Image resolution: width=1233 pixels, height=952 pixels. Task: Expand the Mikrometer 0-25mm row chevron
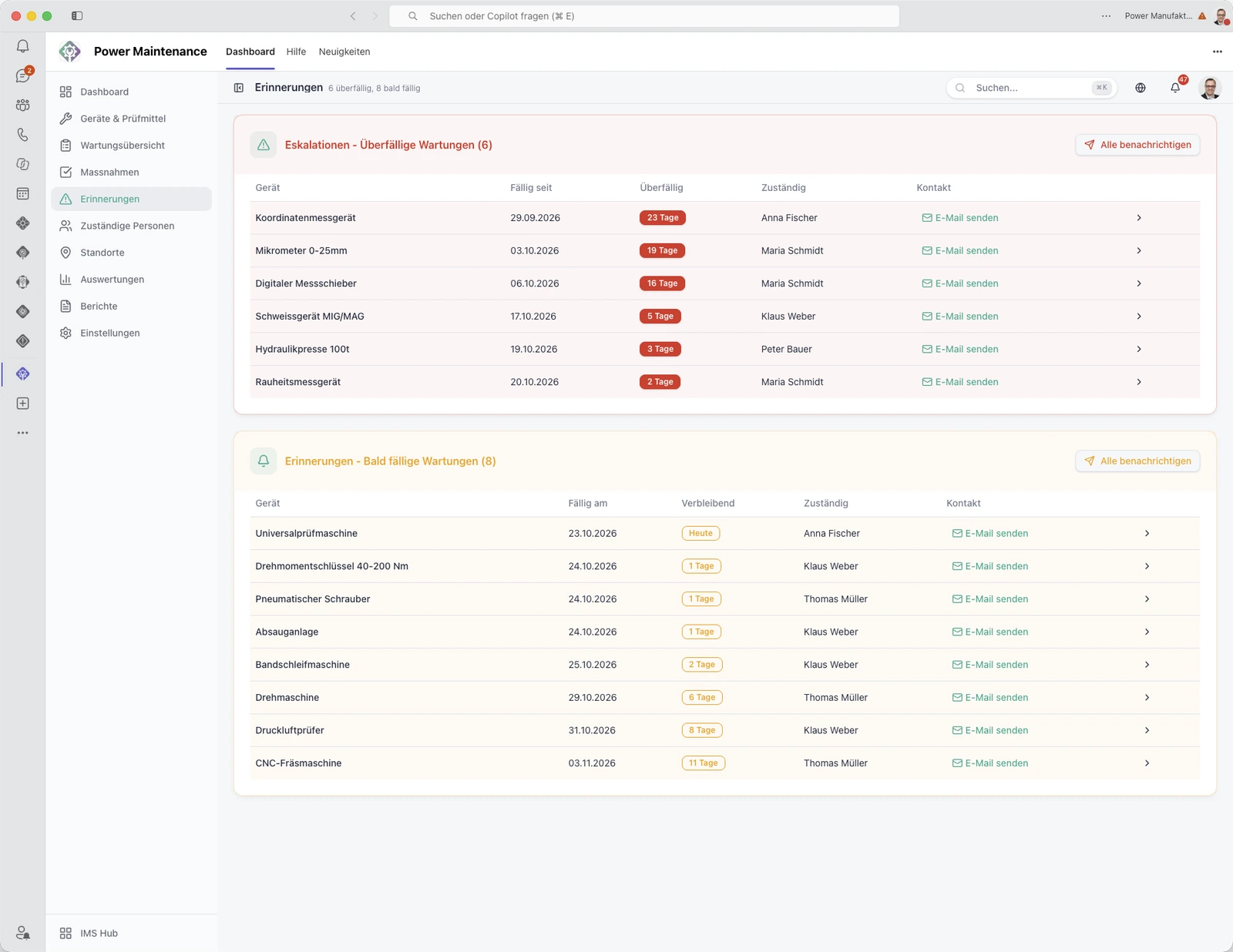[1139, 251]
